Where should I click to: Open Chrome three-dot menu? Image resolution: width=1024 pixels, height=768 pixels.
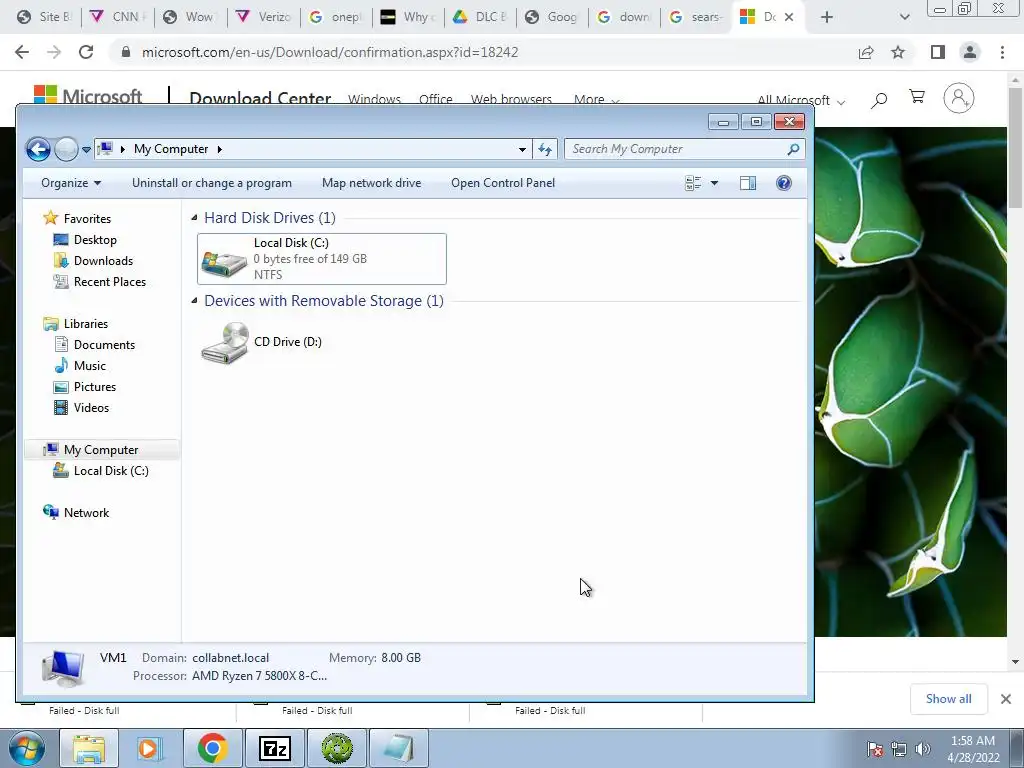tap(1002, 52)
